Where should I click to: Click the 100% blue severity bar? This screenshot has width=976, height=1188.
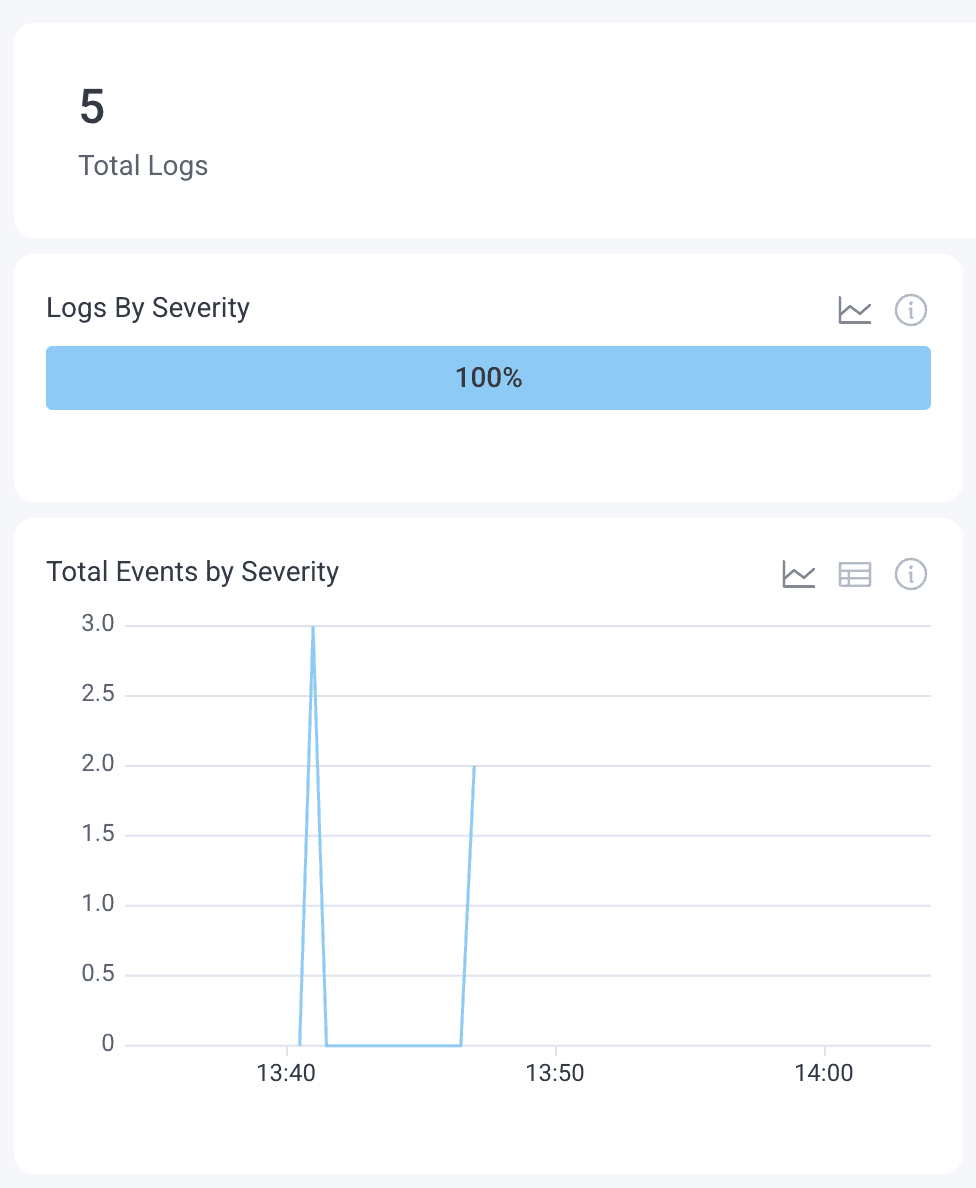pos(488,377)
